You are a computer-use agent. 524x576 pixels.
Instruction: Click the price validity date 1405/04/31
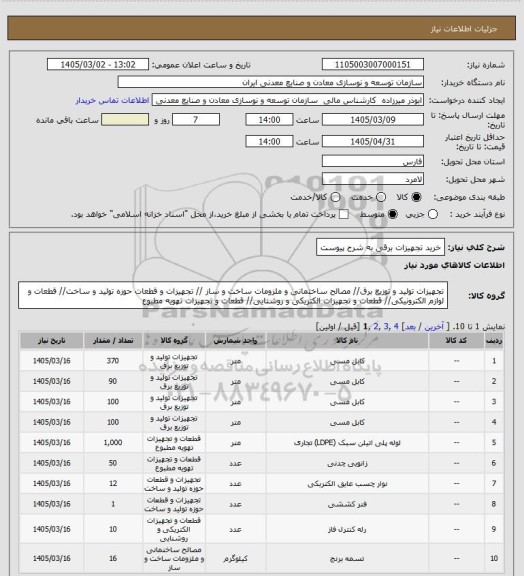[x=373, y=141]
